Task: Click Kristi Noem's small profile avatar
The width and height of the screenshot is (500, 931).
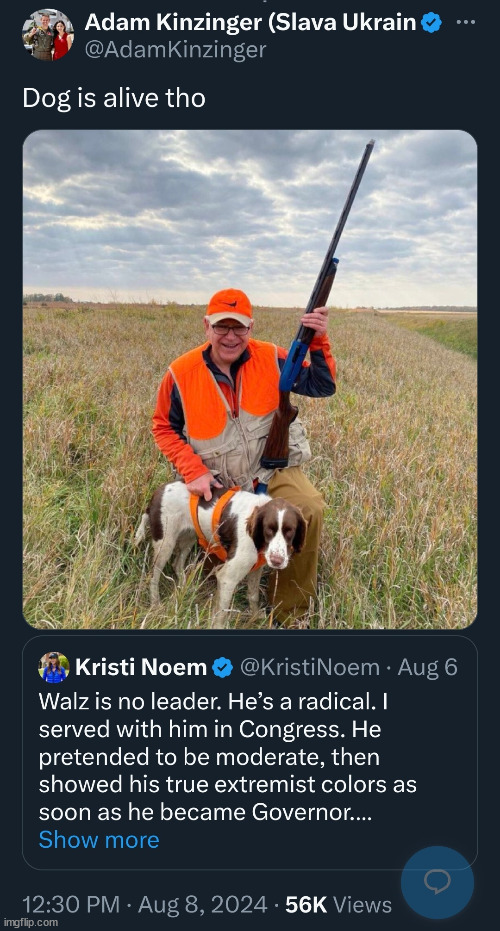Action: point(54,667)
